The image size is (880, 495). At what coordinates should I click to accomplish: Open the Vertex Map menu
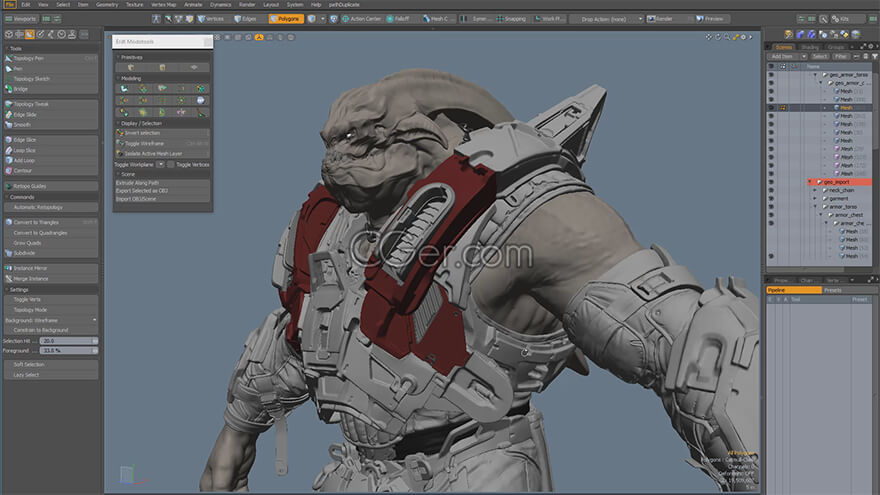click(163, 4)
